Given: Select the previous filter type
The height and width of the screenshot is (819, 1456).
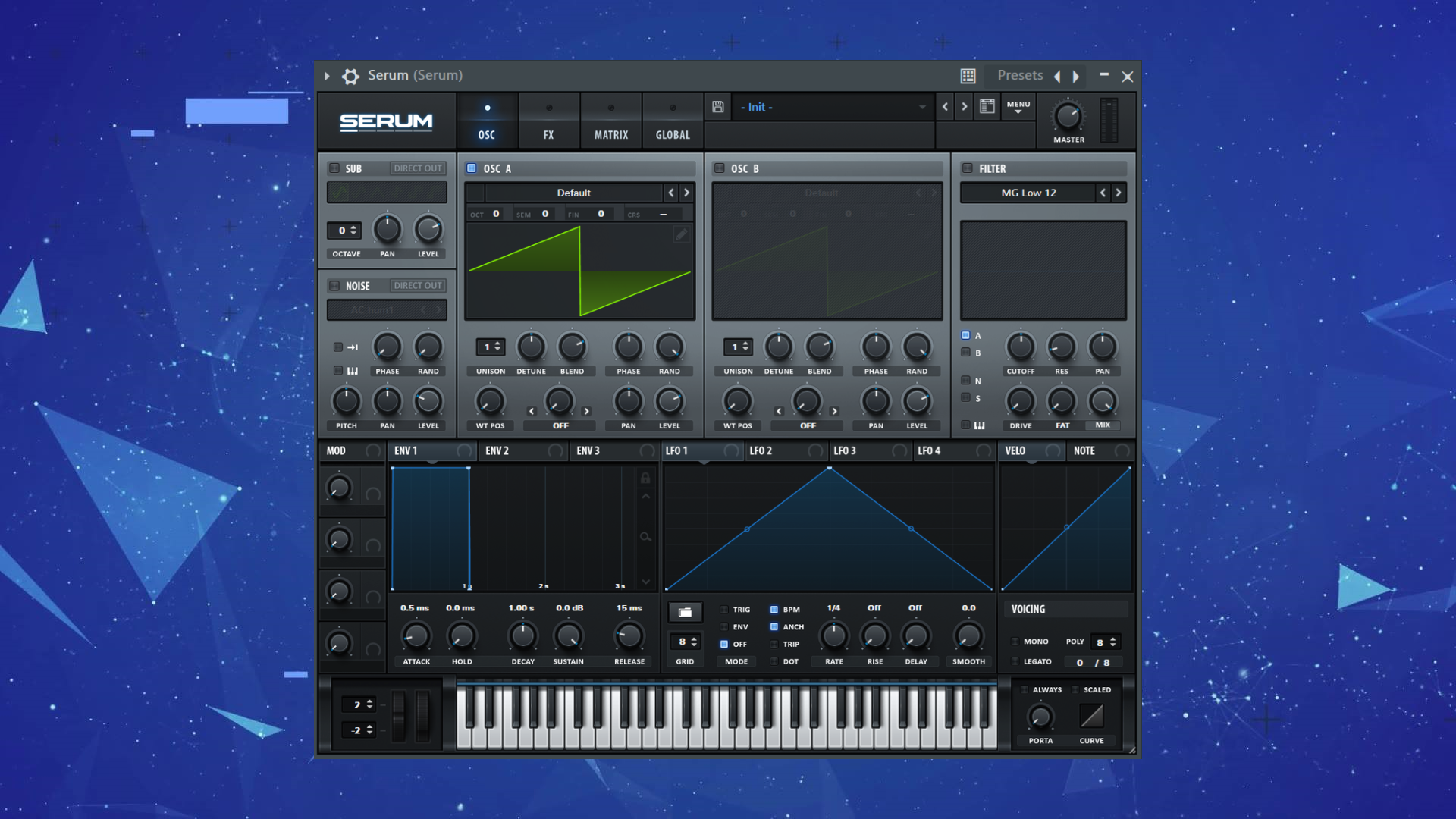Looking at the screenshot, I should point(1103,193).
